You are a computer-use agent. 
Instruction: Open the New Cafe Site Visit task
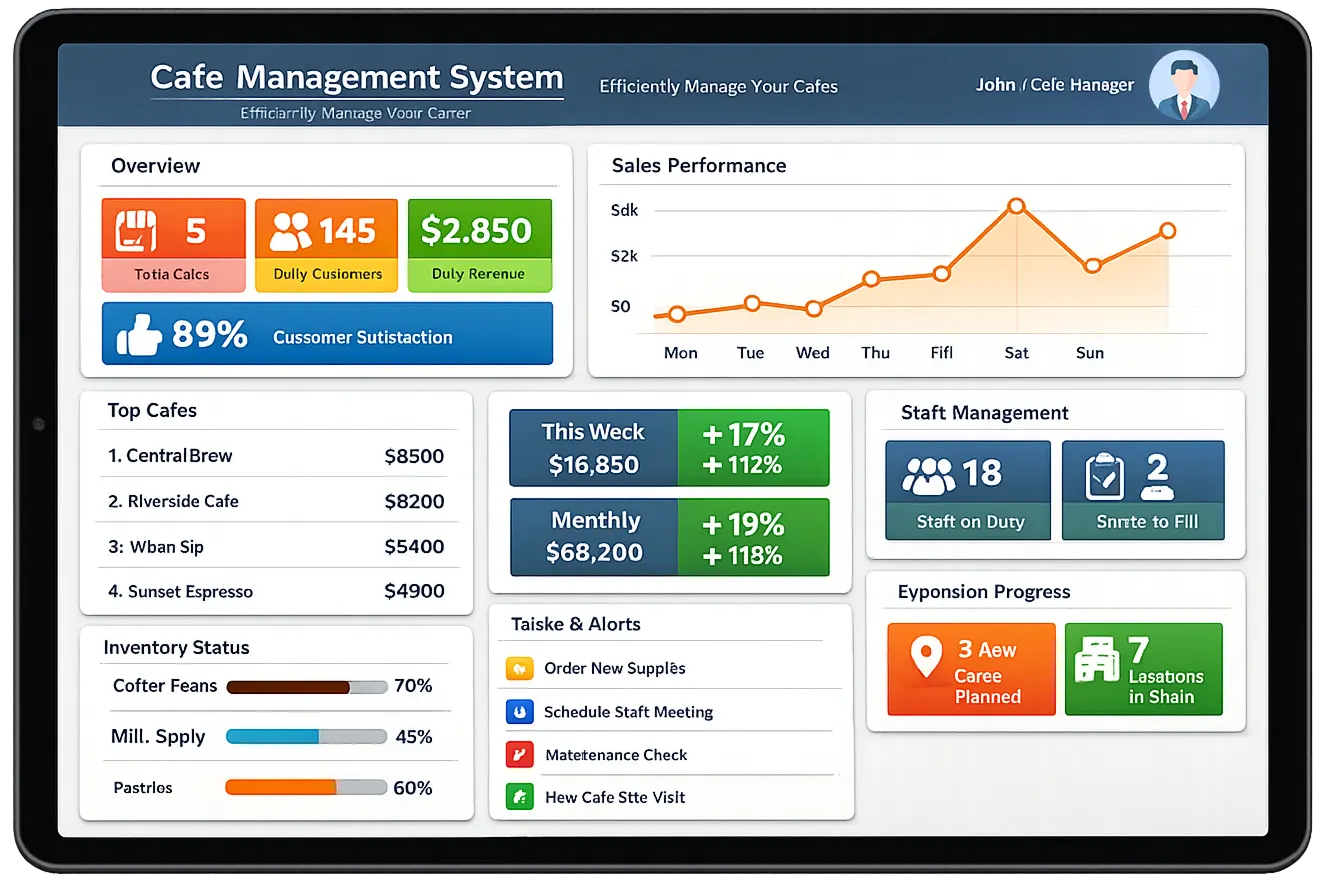coord(668,797)
